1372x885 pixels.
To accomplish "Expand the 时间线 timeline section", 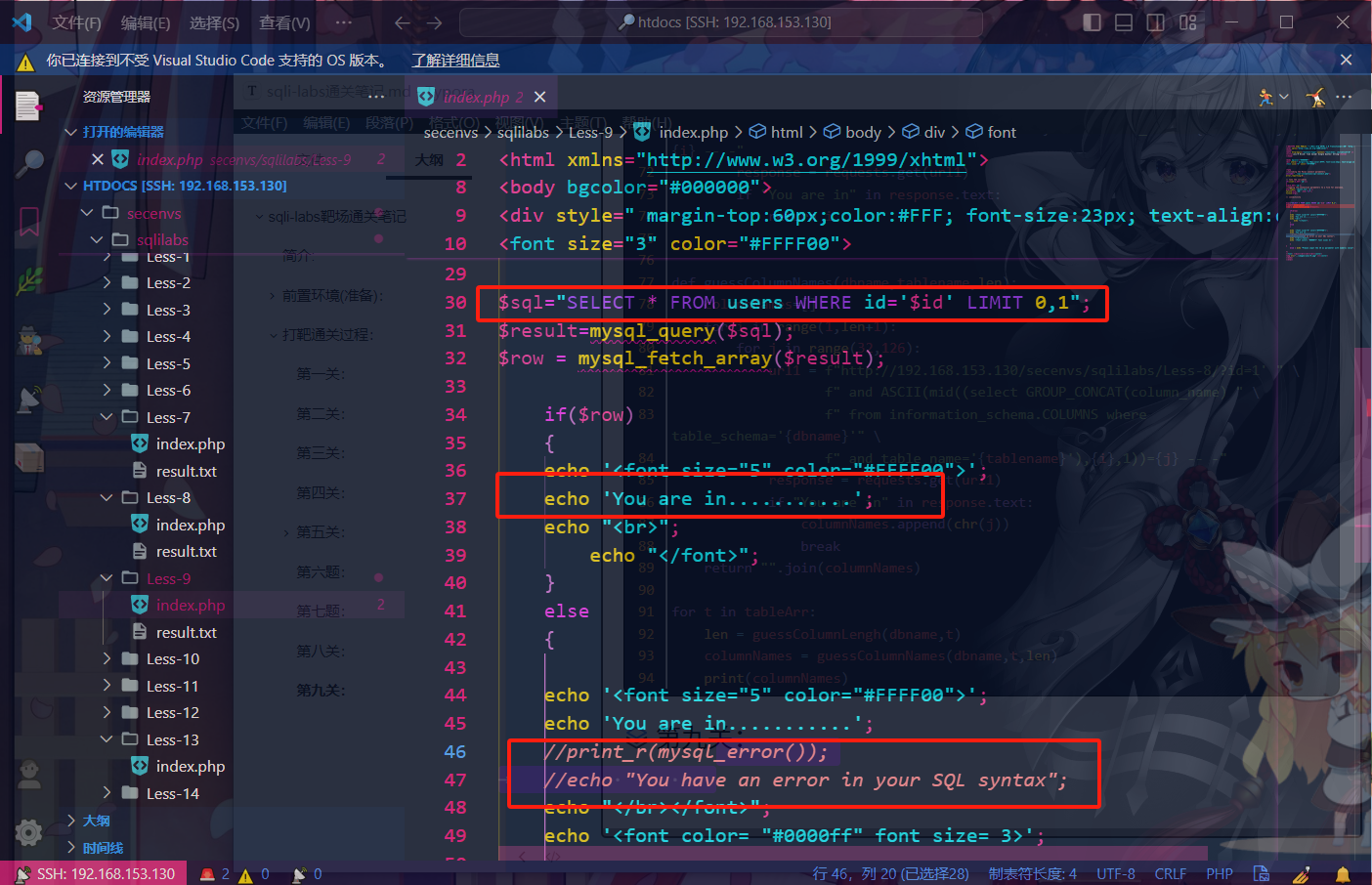I will (x=103, y=848).
